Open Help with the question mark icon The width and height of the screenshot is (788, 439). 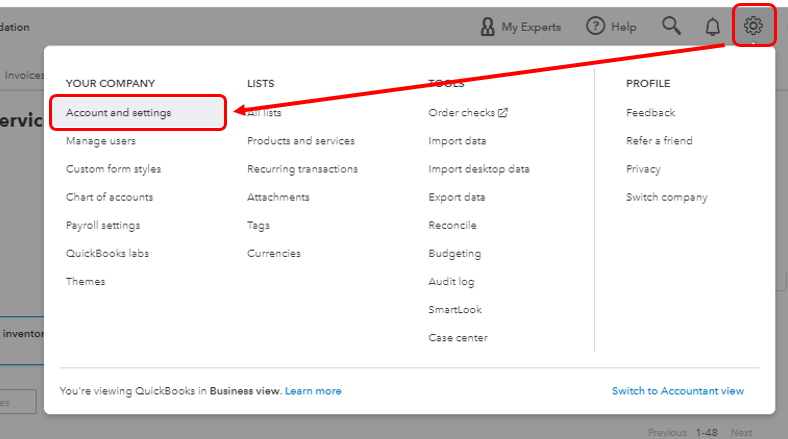click(596, 27)
